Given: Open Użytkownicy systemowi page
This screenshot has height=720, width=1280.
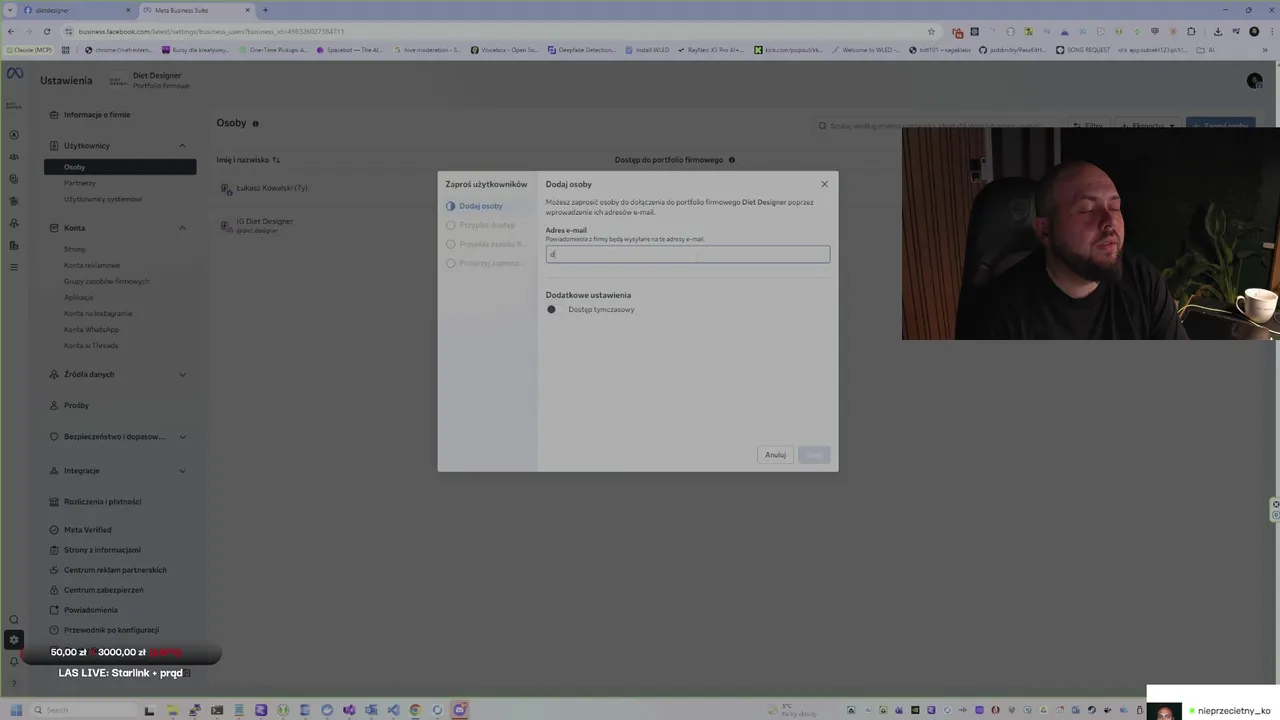Looking at the screenshot, I should [x=103, y=199].
